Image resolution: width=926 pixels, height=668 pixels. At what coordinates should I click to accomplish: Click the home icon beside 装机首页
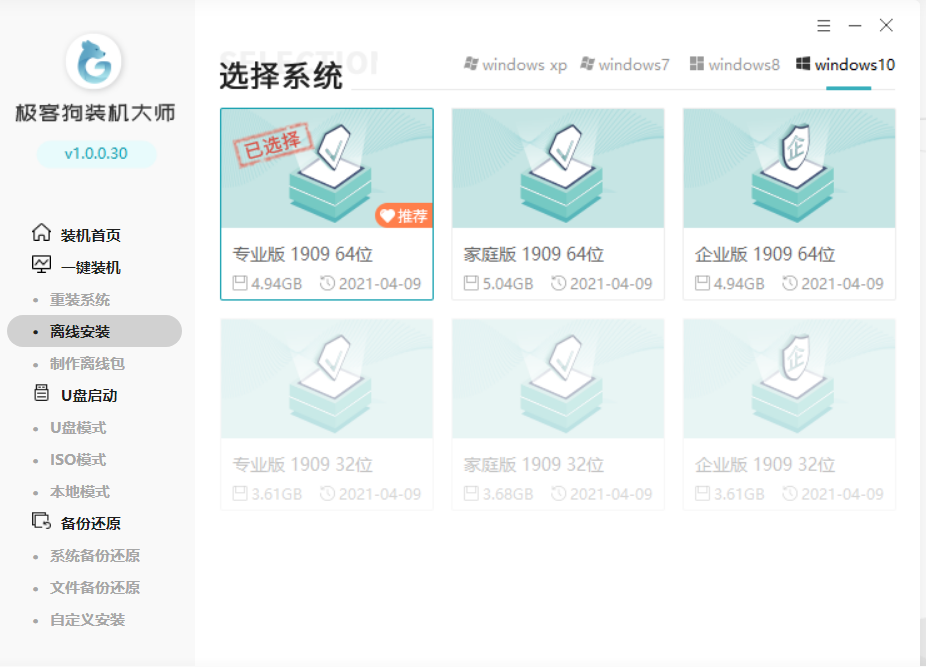click(x=41, y=233)
